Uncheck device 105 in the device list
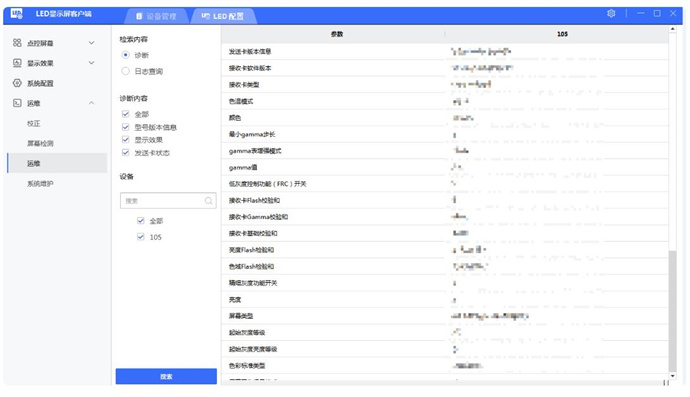The image size is (690, 397). pos(141,237)
